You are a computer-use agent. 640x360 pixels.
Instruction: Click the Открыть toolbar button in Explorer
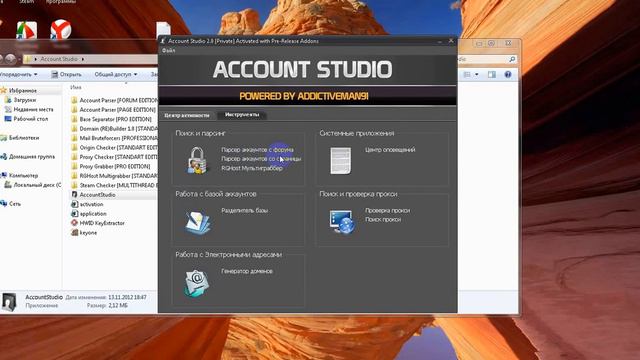[x=66, y=74]
